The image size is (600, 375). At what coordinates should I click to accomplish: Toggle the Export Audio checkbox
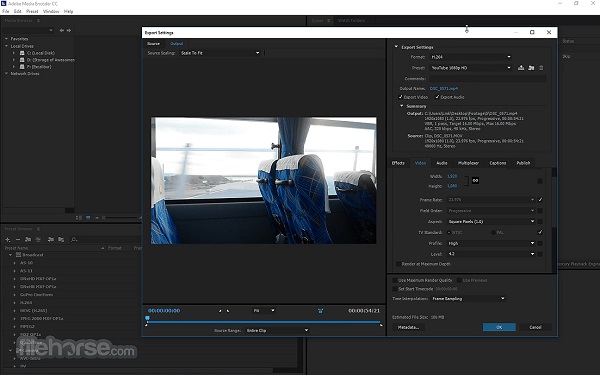click(437, 97)
